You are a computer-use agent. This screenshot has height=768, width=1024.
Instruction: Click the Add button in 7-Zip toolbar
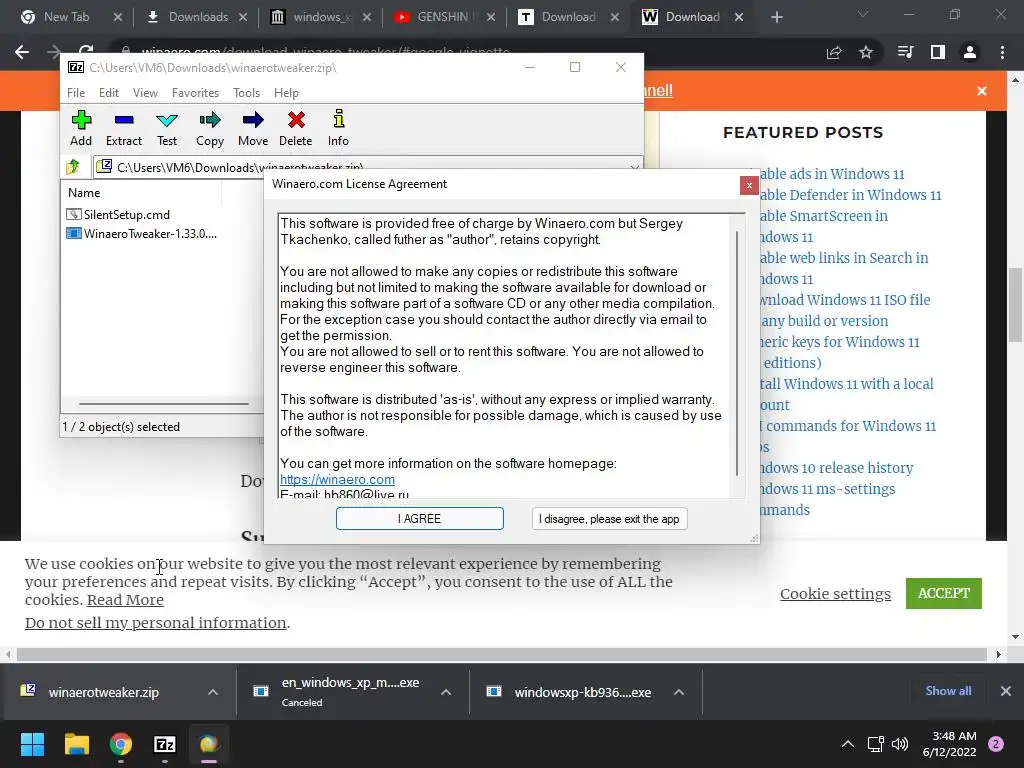[81, 129]
